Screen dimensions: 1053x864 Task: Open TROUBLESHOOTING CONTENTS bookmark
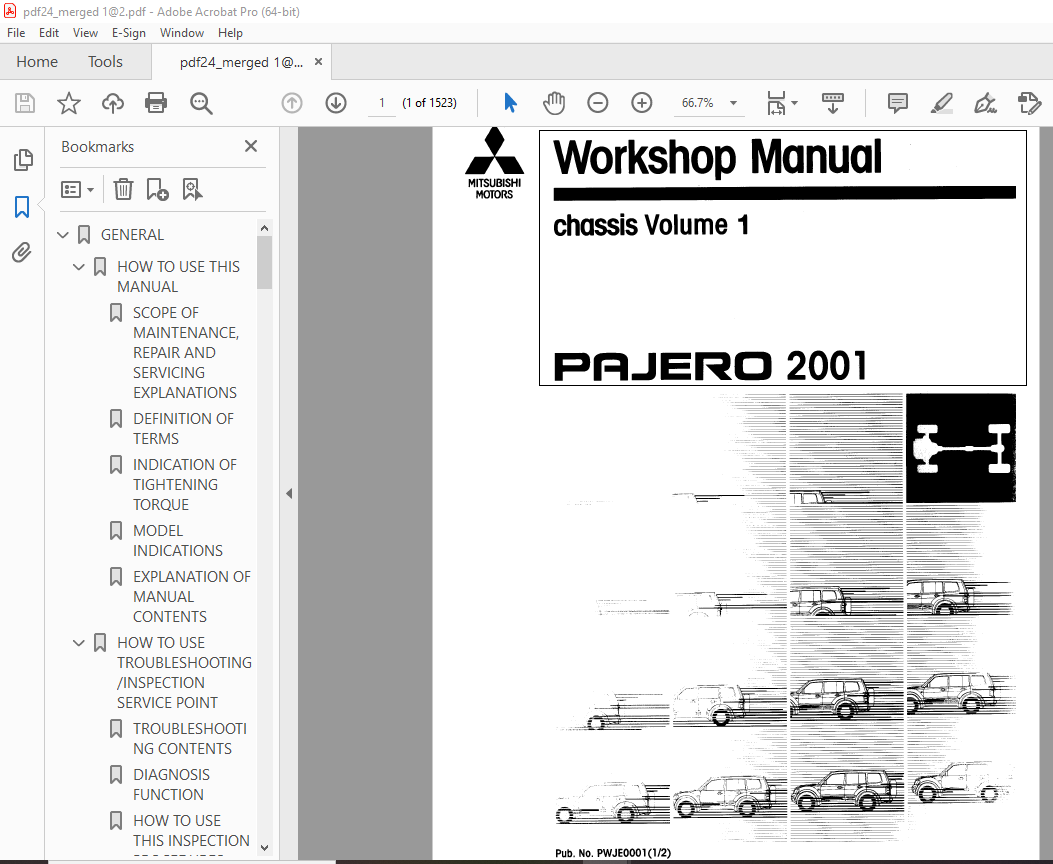pos(189,738)
